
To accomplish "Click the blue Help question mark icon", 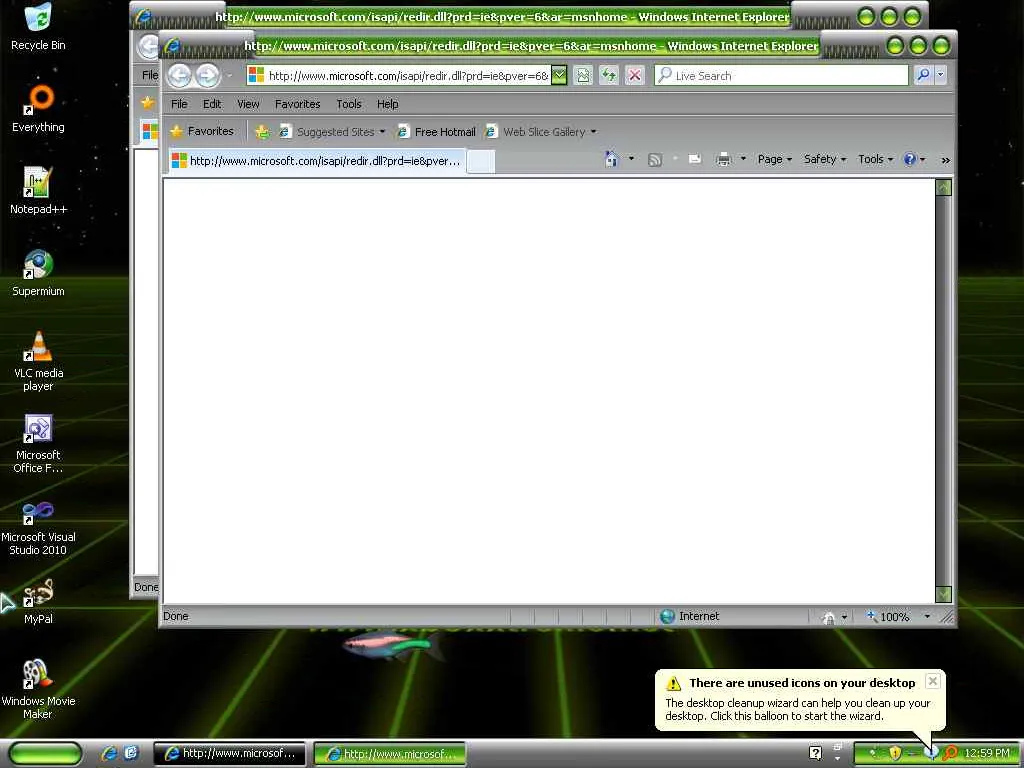I will (x=909, y=159).
